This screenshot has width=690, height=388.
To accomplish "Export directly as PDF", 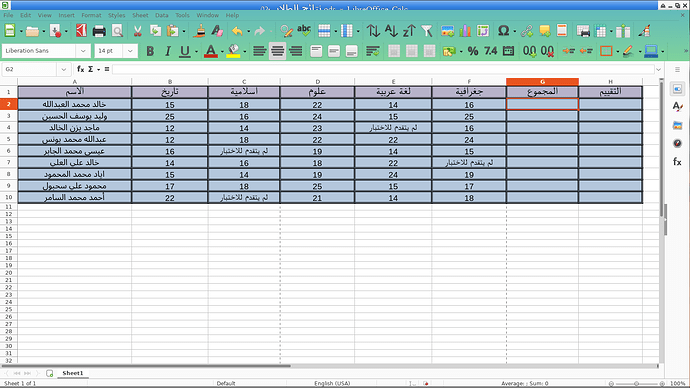I will [81, 31].
